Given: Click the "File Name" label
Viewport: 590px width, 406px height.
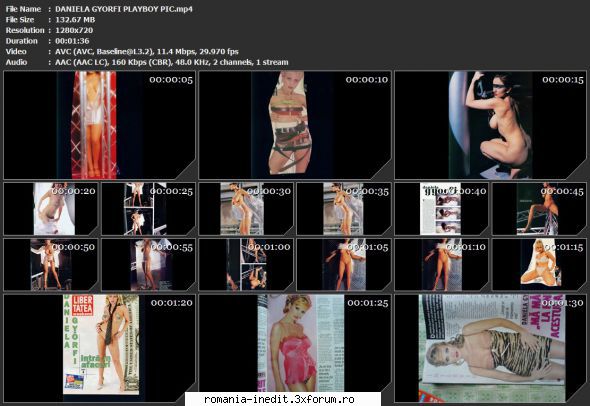Looking at the screenshot, I should pyautogui.click(x=23, y=9).
